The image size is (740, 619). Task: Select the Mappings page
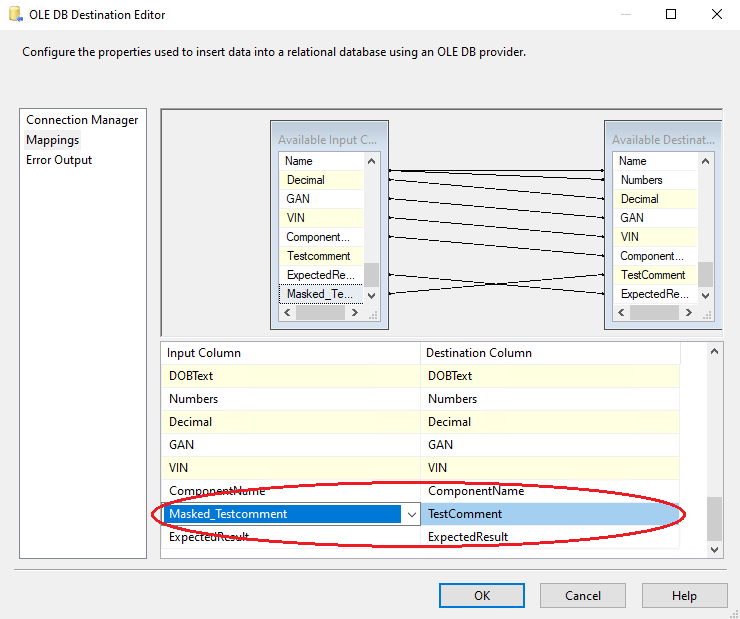pos(52,140)
